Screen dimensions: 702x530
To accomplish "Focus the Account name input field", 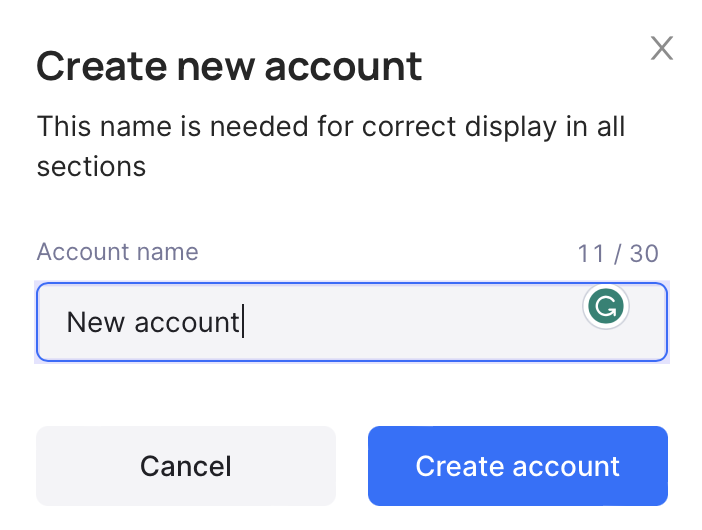I will (x=352, y=322).
